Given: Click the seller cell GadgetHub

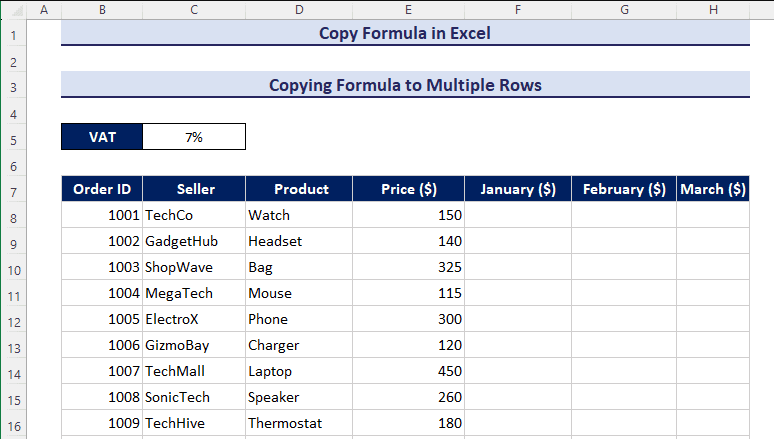Looking at the screenshot, I should (194, 242).
